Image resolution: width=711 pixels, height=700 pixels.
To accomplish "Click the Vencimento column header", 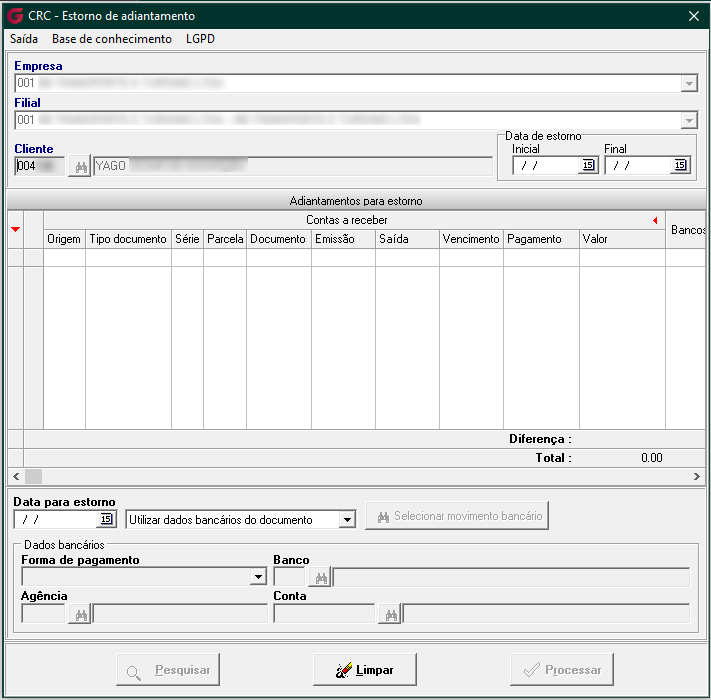I will [x=471, y=239].
